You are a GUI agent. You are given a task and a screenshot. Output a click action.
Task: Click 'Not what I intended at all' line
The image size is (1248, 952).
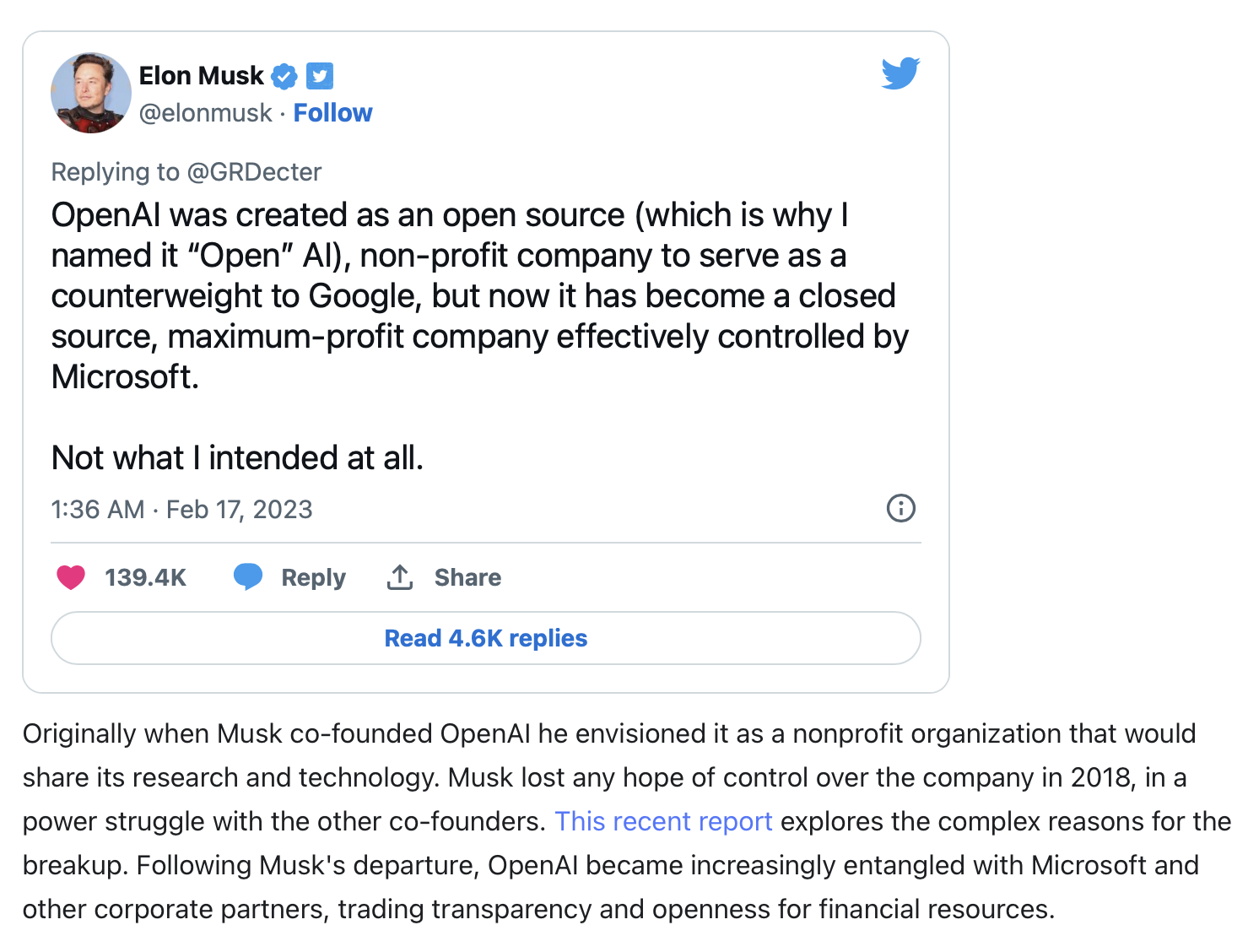tap(237, 458)
